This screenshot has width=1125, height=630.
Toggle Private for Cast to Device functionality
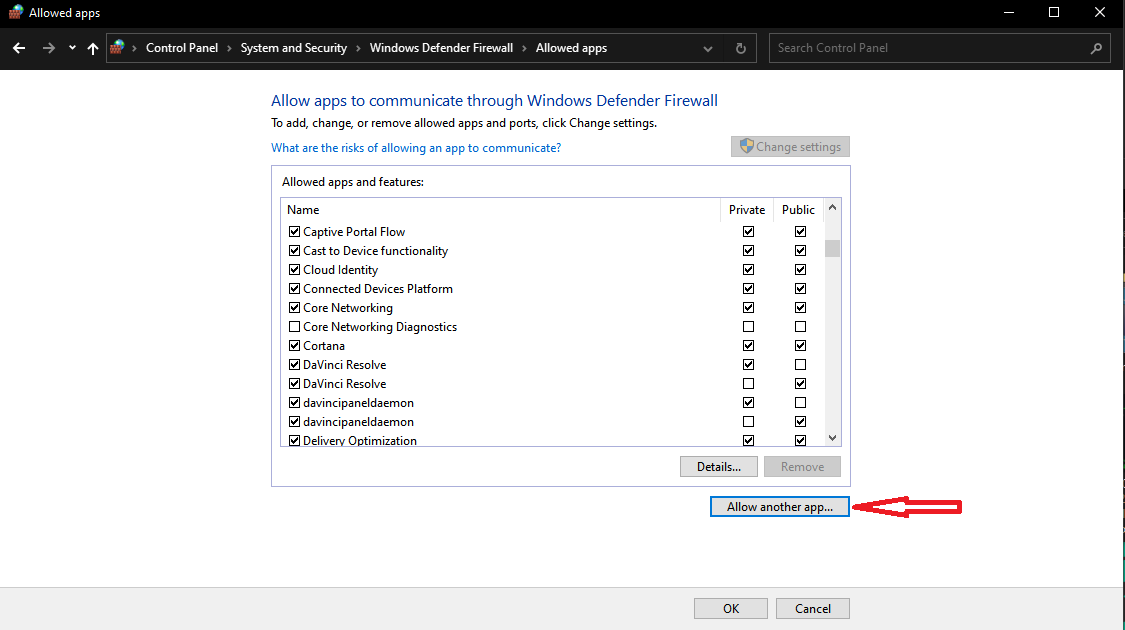point(748,250)
